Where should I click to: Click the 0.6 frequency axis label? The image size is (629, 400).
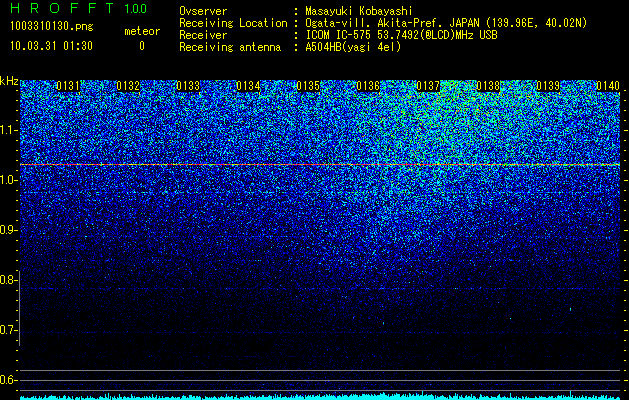tap(8, 380)
